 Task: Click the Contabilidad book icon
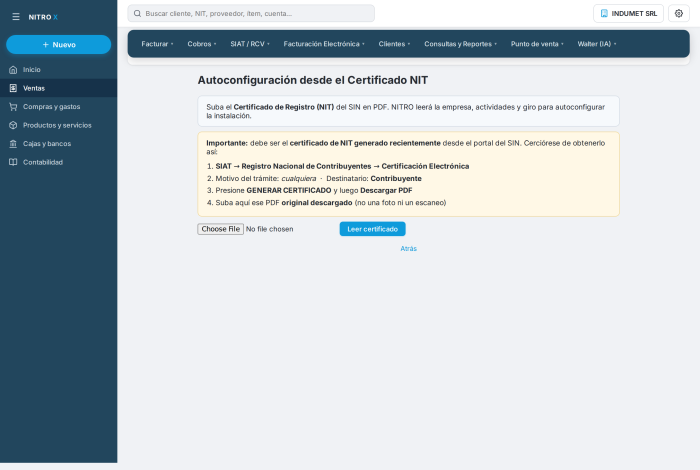coord(13,162)
